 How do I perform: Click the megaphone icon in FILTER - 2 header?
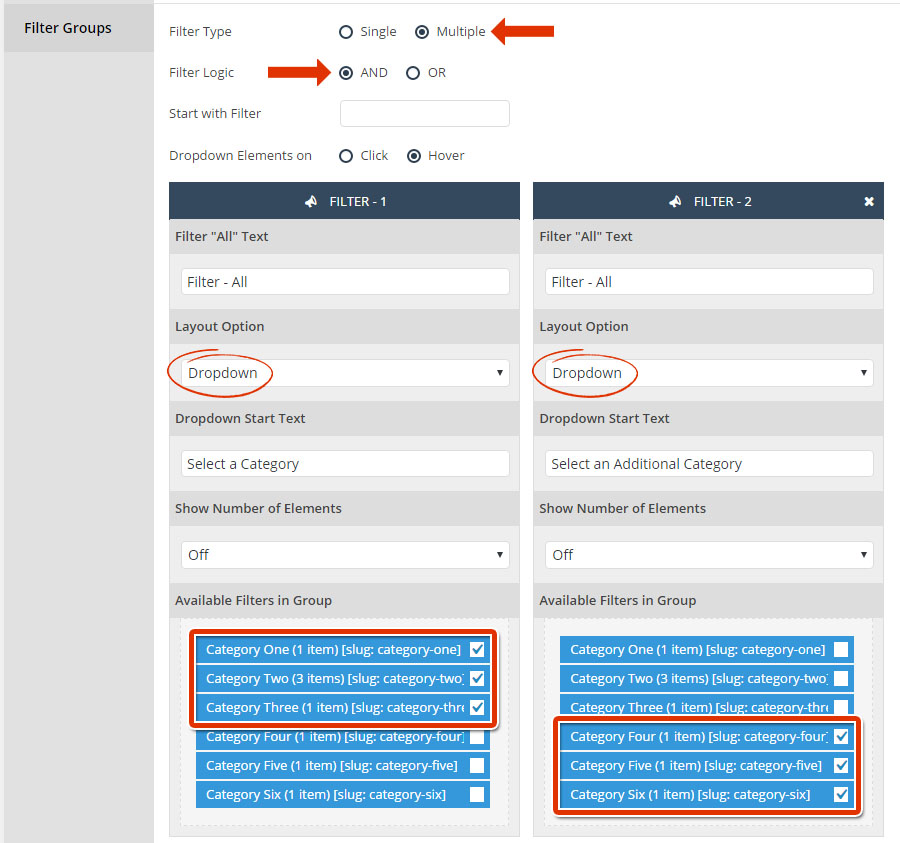pos(675,201)
